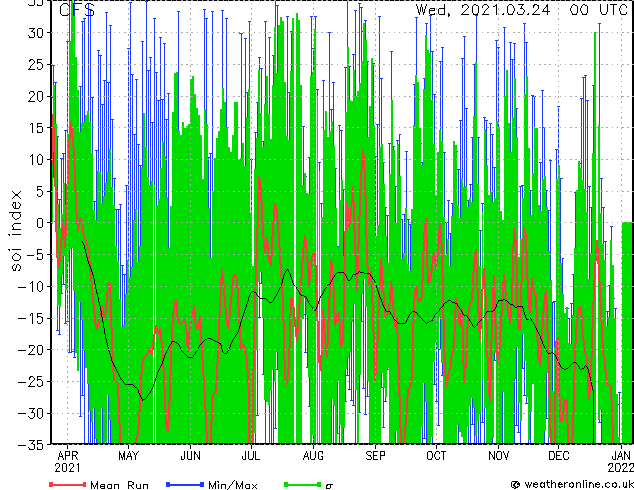The height and width of the screenshot is (490, 634).
Task: Click the 'soi index' y-axis label
Action: tap(16, 231)
